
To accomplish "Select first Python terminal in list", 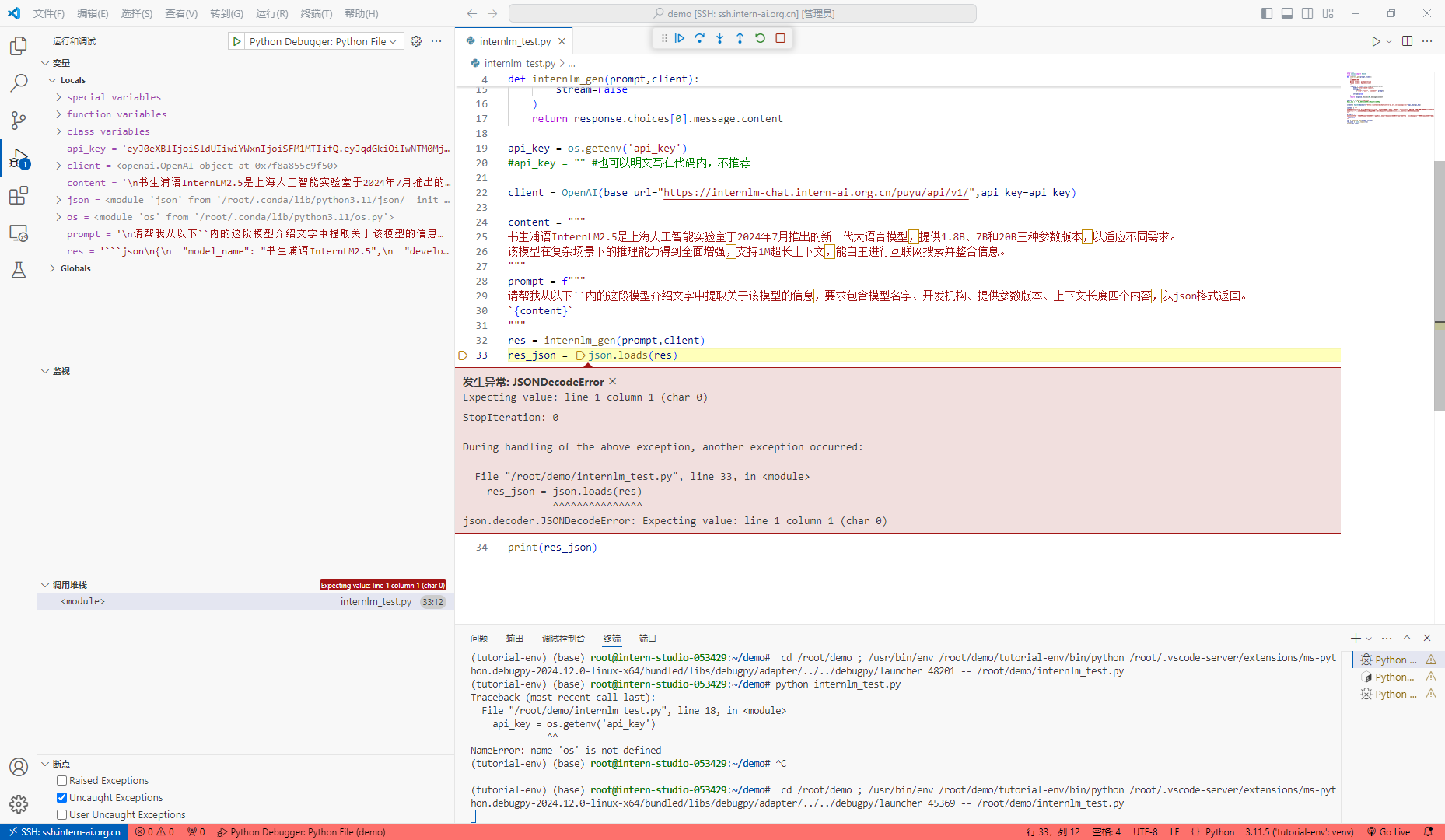I will (1397, 660).
